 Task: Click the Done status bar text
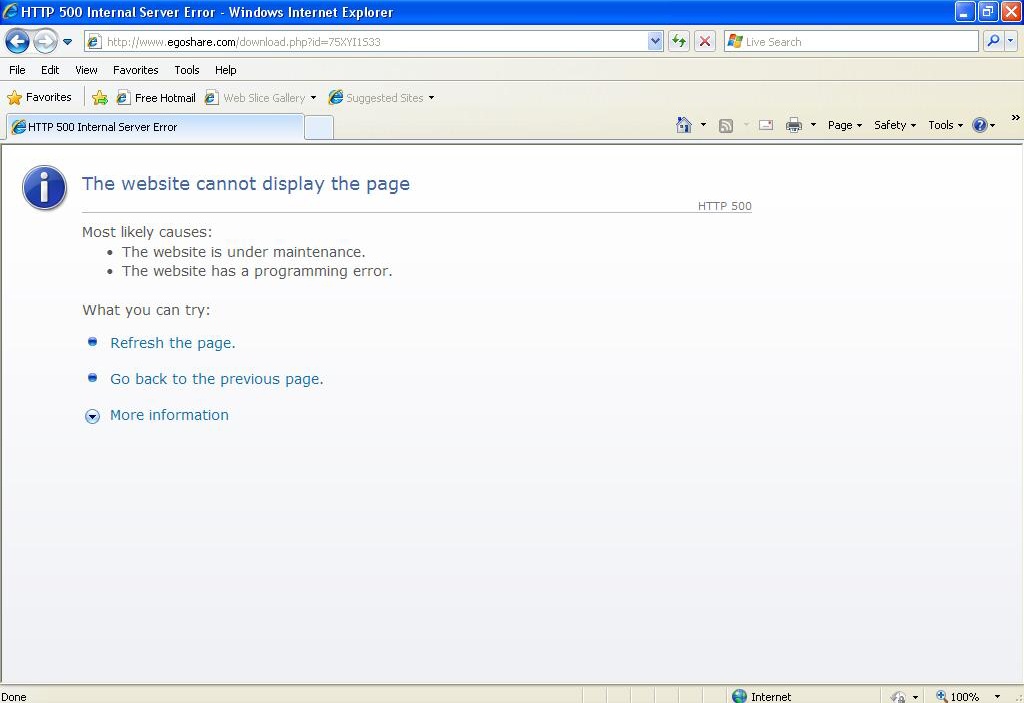click(14, 697)
